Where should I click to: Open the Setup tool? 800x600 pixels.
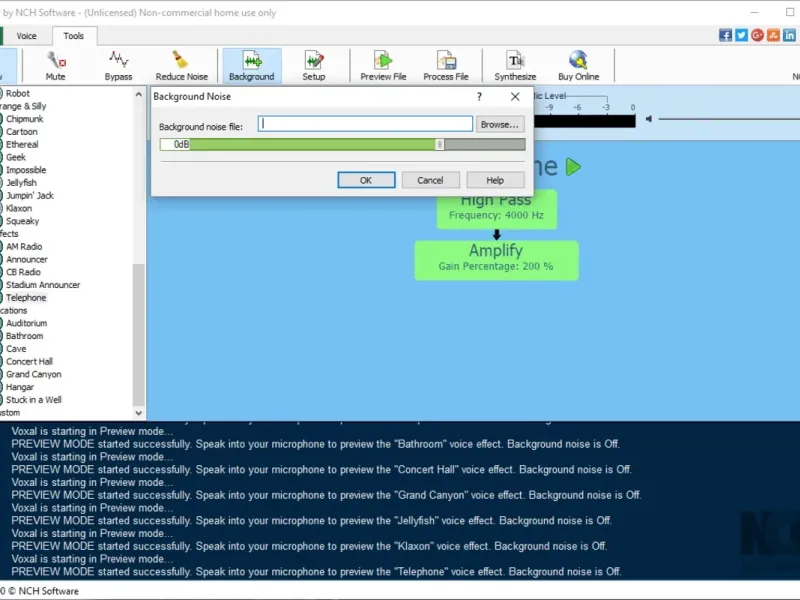point(314,65)
